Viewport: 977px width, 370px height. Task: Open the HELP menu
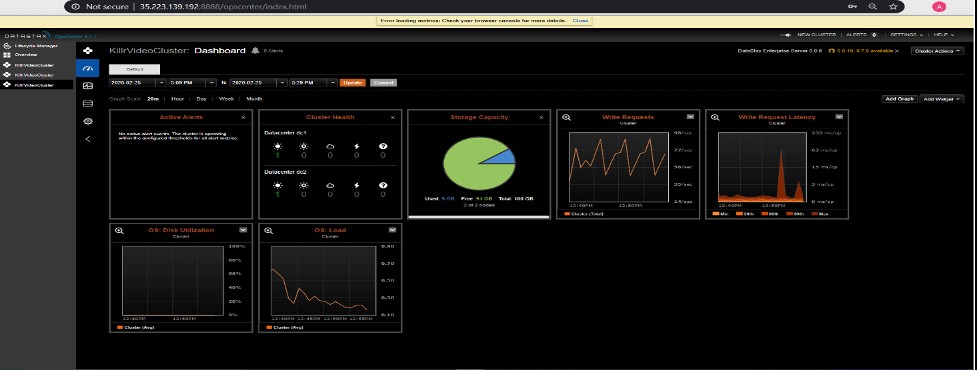pos(943,35)
